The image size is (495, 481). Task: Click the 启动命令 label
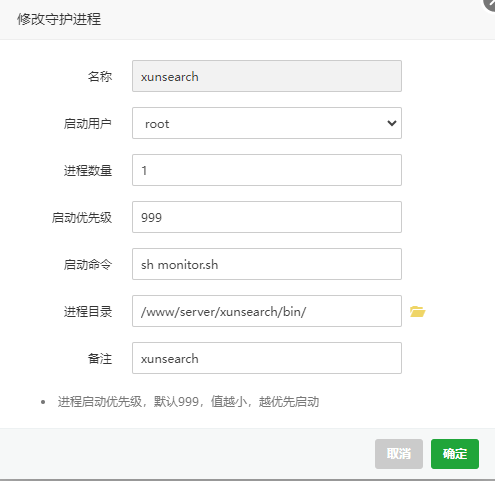tap(88, 264)
